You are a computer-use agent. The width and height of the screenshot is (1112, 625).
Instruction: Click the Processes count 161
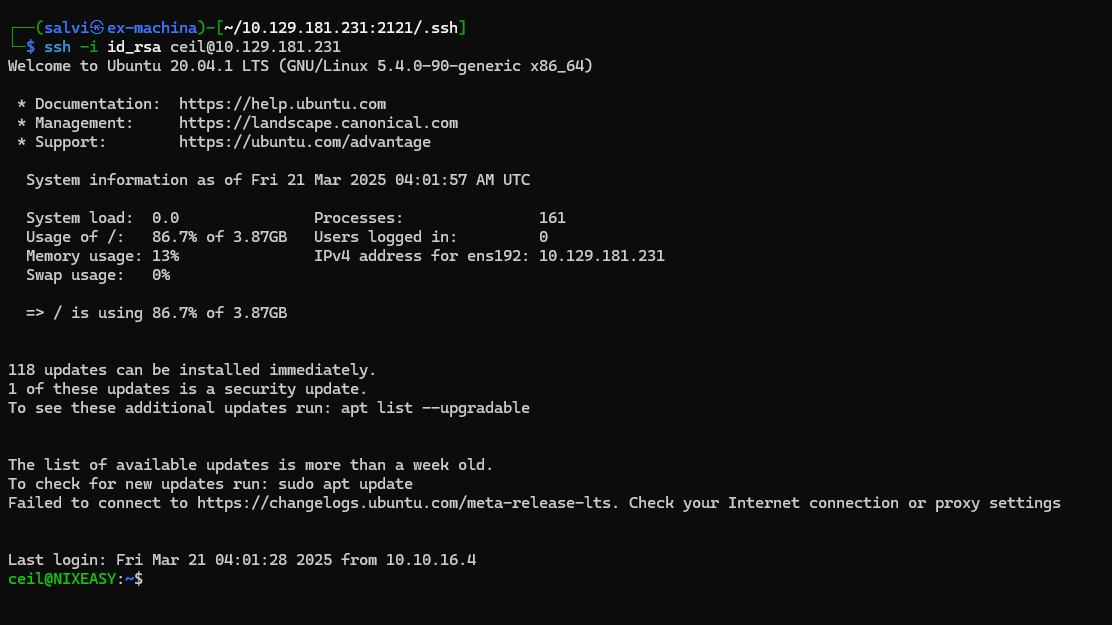tap(552, 218)
